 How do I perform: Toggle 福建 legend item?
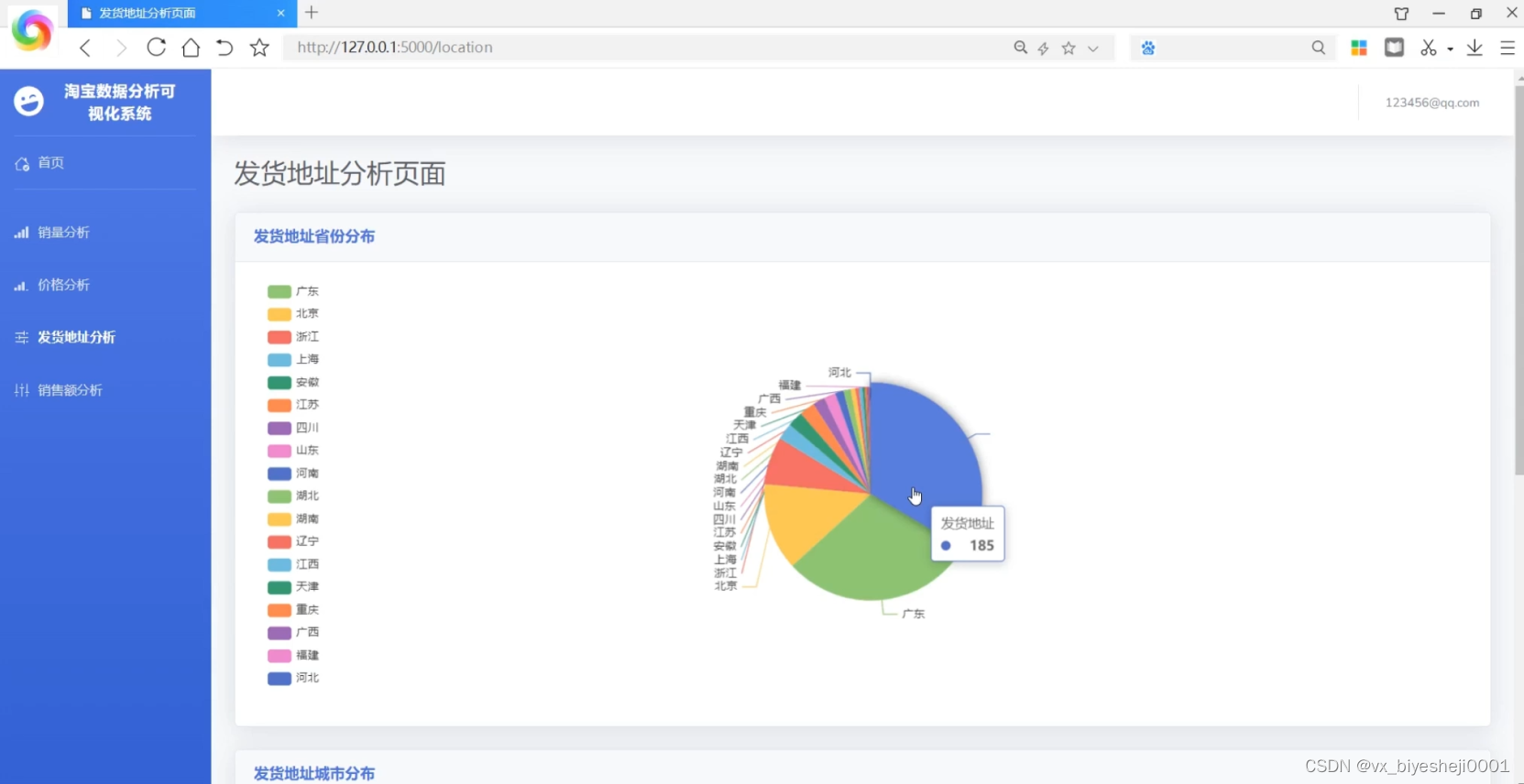(x=293, y=655)
